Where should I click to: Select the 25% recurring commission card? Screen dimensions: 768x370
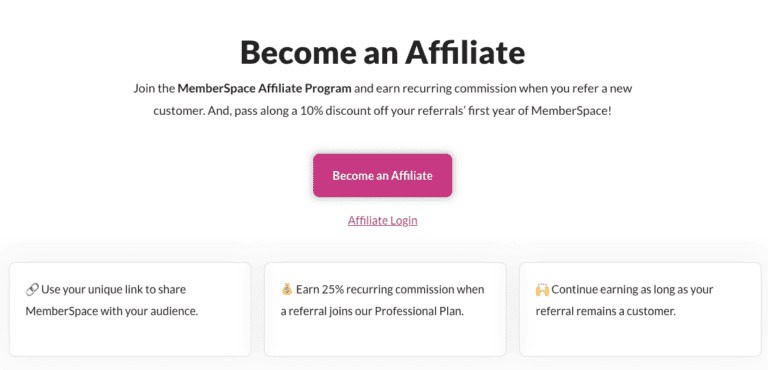pos(385,309)
